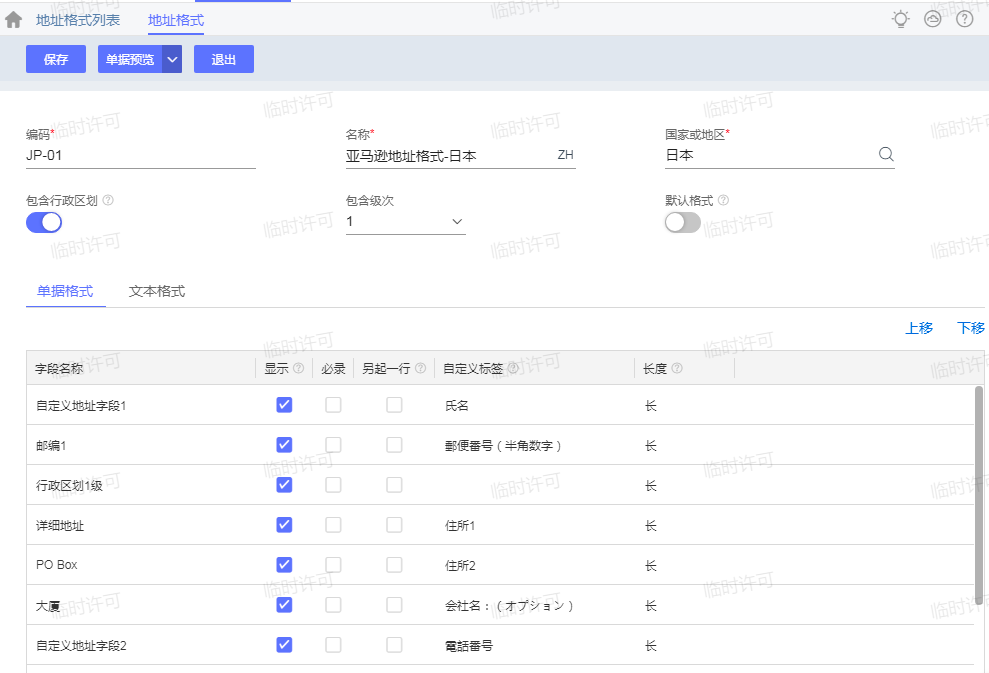The image size is (989, 673).
Task: Click help icon in 长度 column header
Action: (677, 368)
